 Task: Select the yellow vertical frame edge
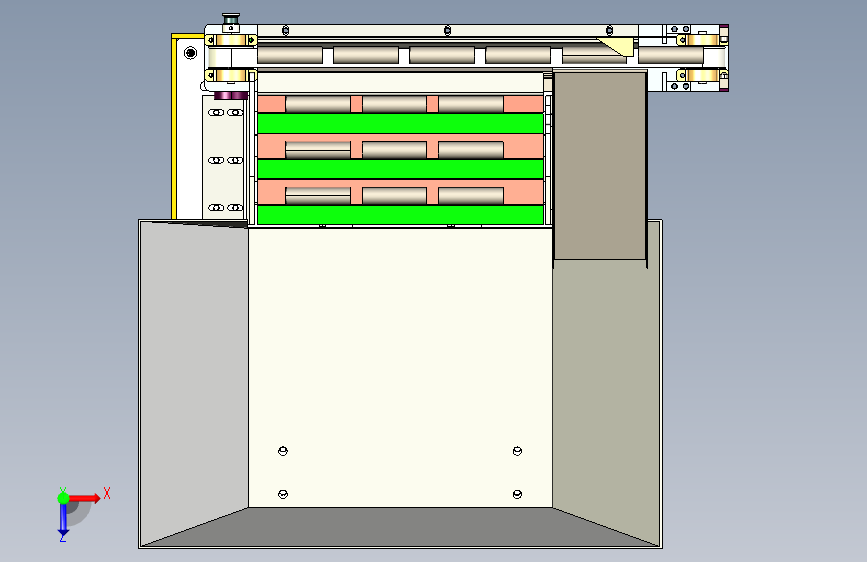tap(174, 127)
